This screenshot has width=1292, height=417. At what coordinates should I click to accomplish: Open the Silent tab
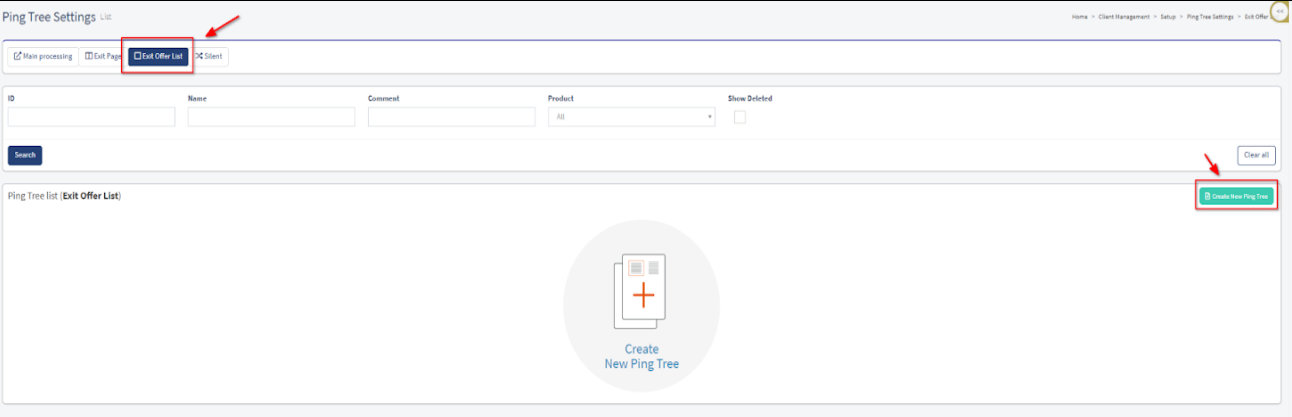click(209, 56)
